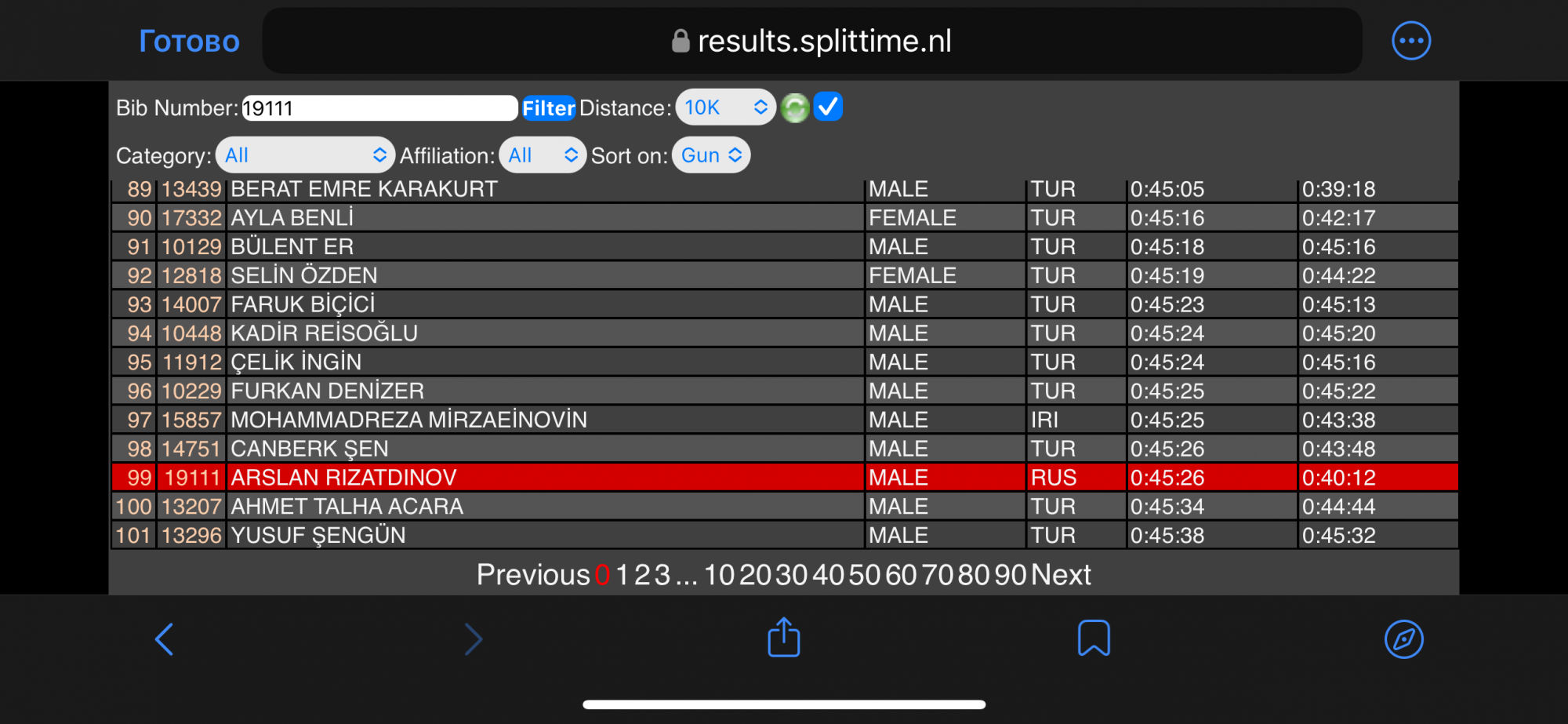Toggle the blue checkbox beside refresh

[x=828, y=107]
